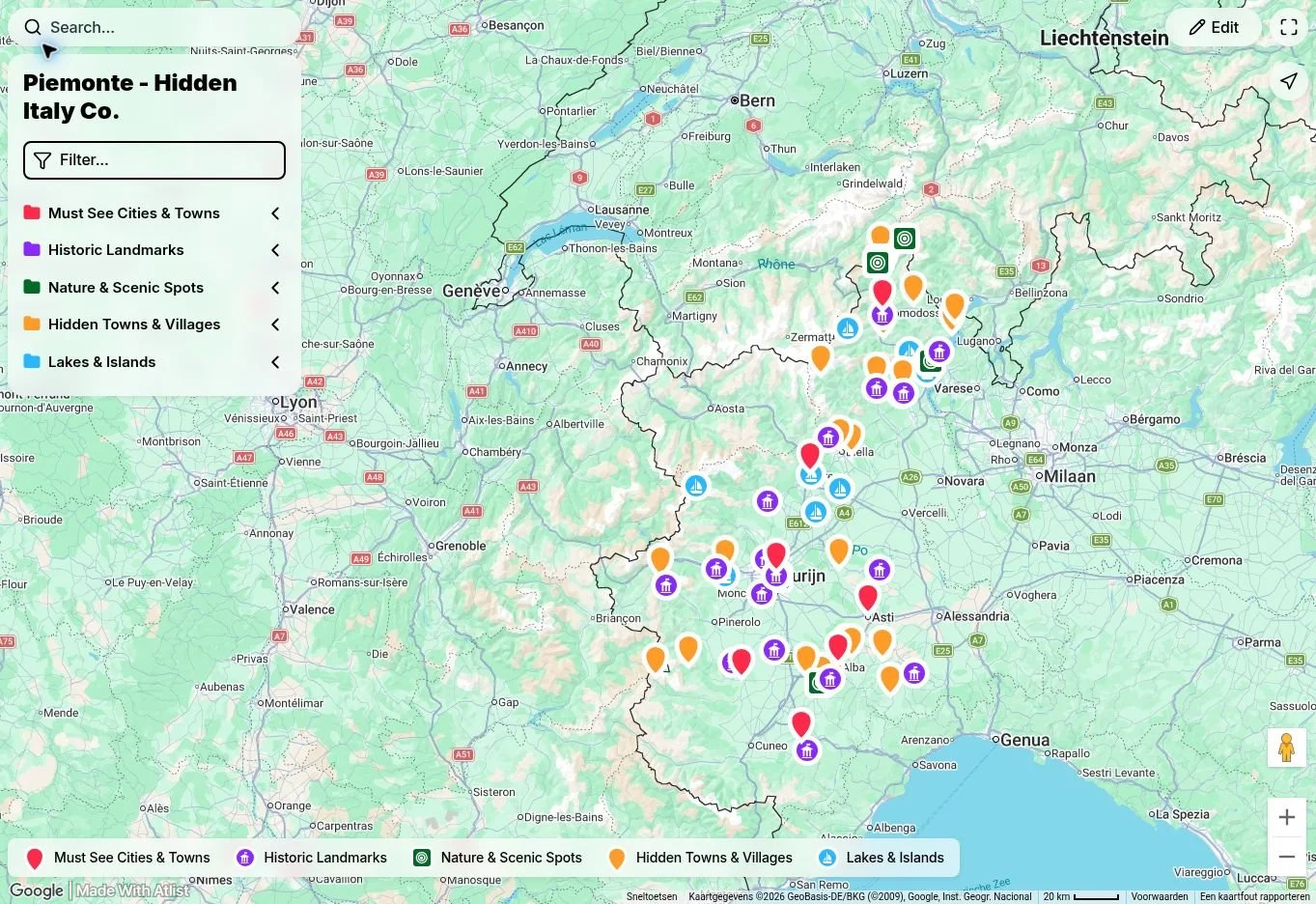Toggle Must See Cities & Towns legend filter
This screenshot has width=1316, height=904.
click(118, 858)
